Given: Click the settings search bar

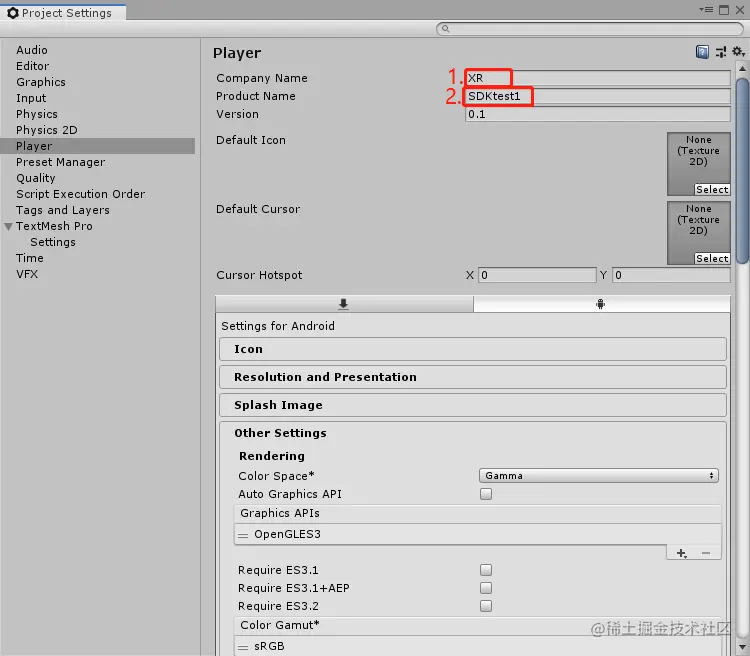Looking at the screenshot, I should [x=590, y=29].
